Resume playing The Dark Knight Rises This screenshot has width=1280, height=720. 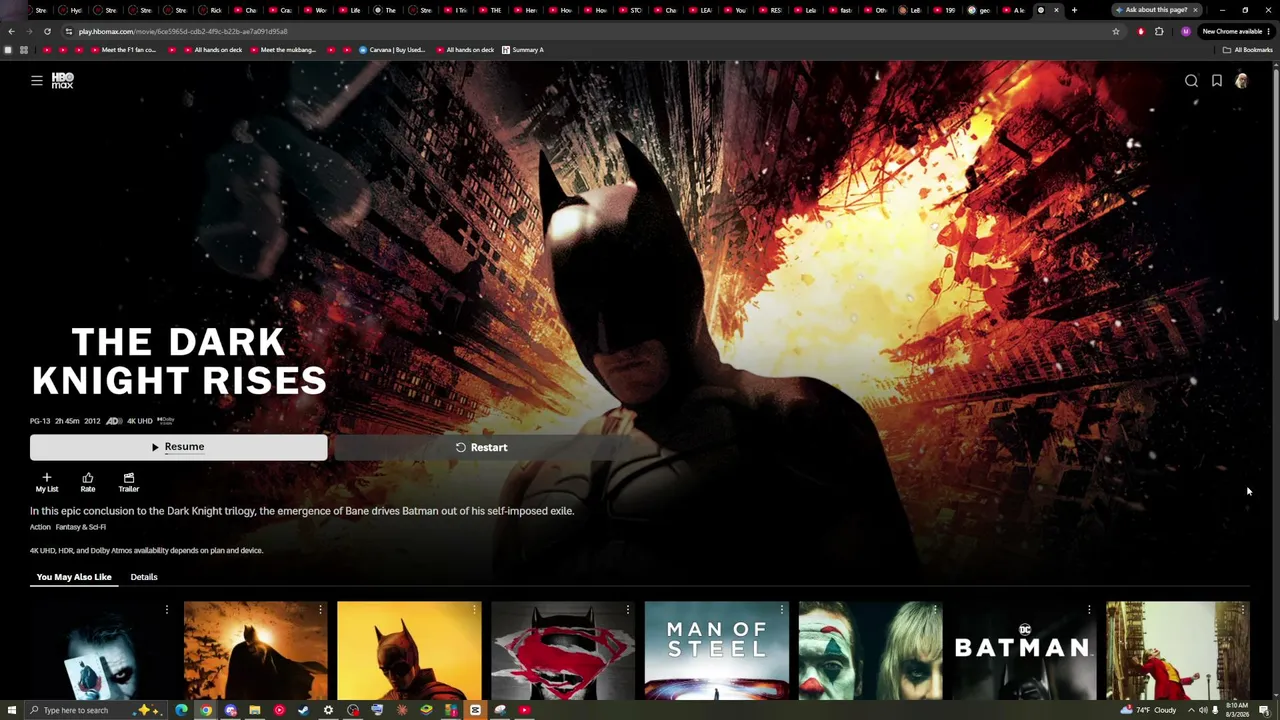178,447
